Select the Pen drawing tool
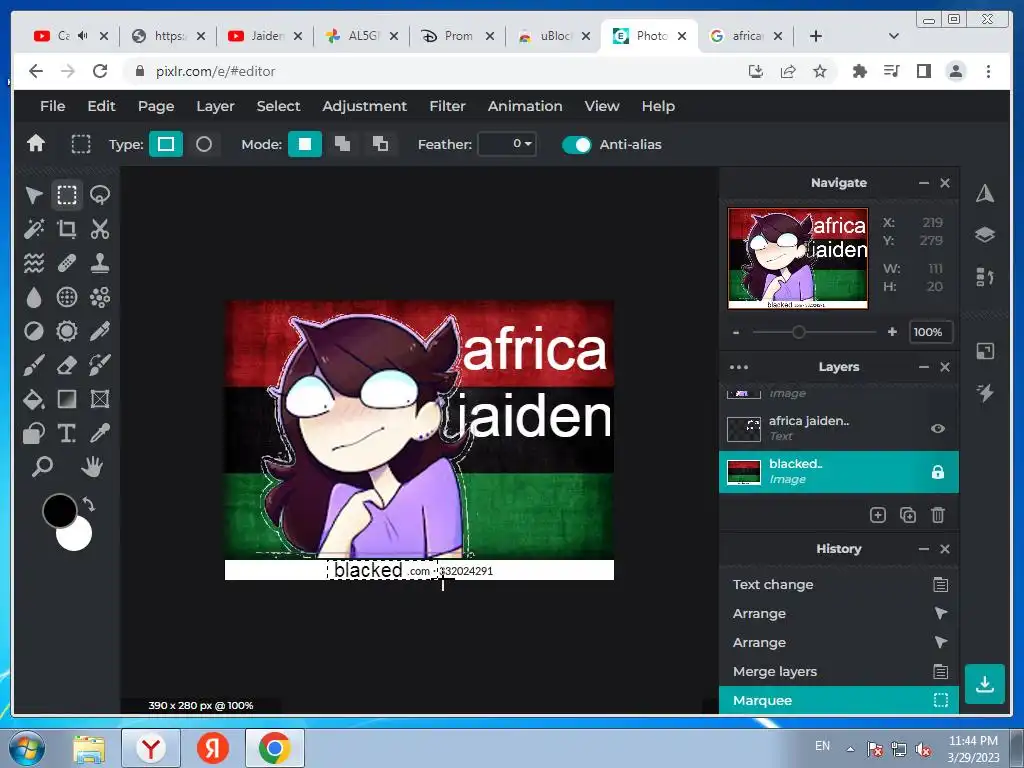This screenshot has height=768, width=1024. click(x=100, y=331)
